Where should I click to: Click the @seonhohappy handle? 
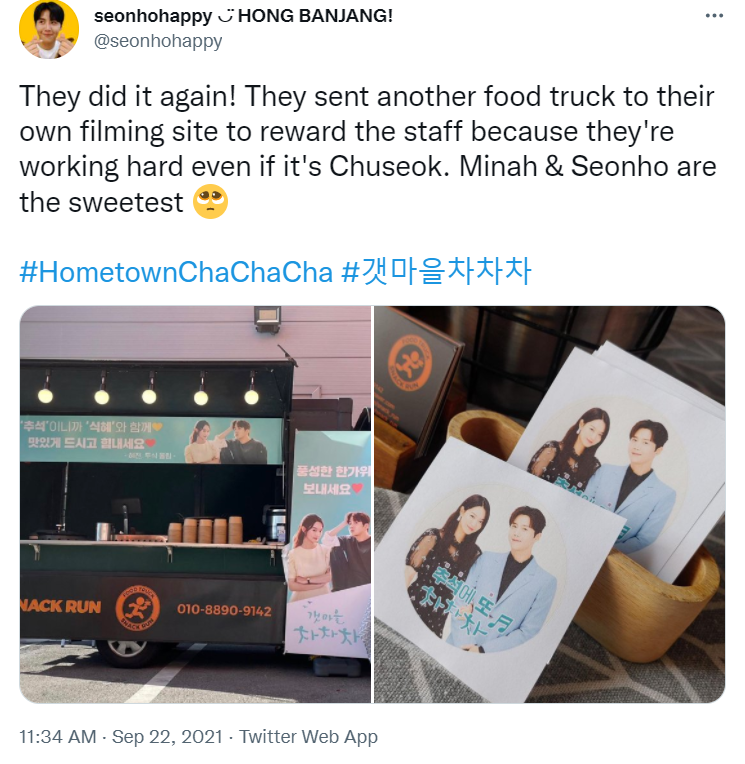[x=158, y=41]
